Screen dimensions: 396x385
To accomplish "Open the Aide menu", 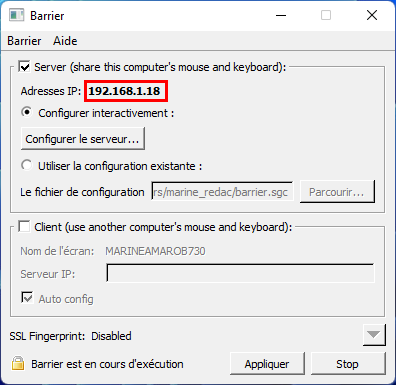I will 65,41.
